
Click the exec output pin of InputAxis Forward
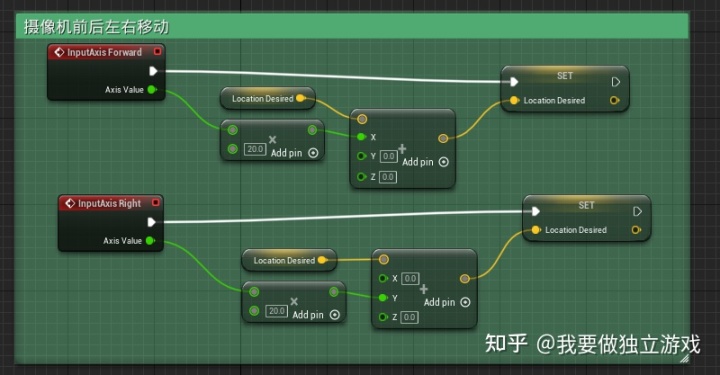click(153, 71)
